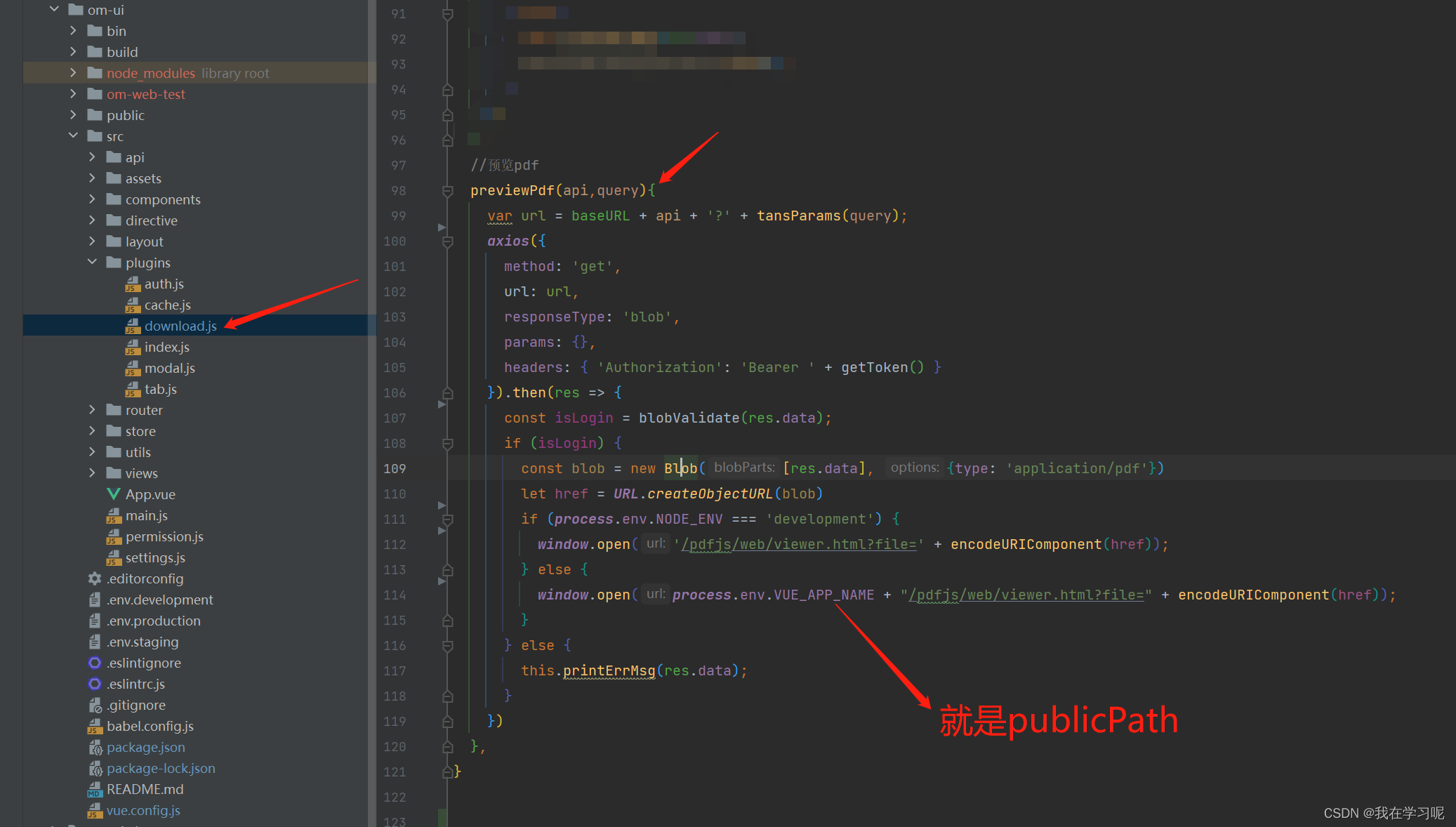Viewport: 1456px width, 827px height.
Task: Click the main.js file icon
Action: [x=114, y=515]
